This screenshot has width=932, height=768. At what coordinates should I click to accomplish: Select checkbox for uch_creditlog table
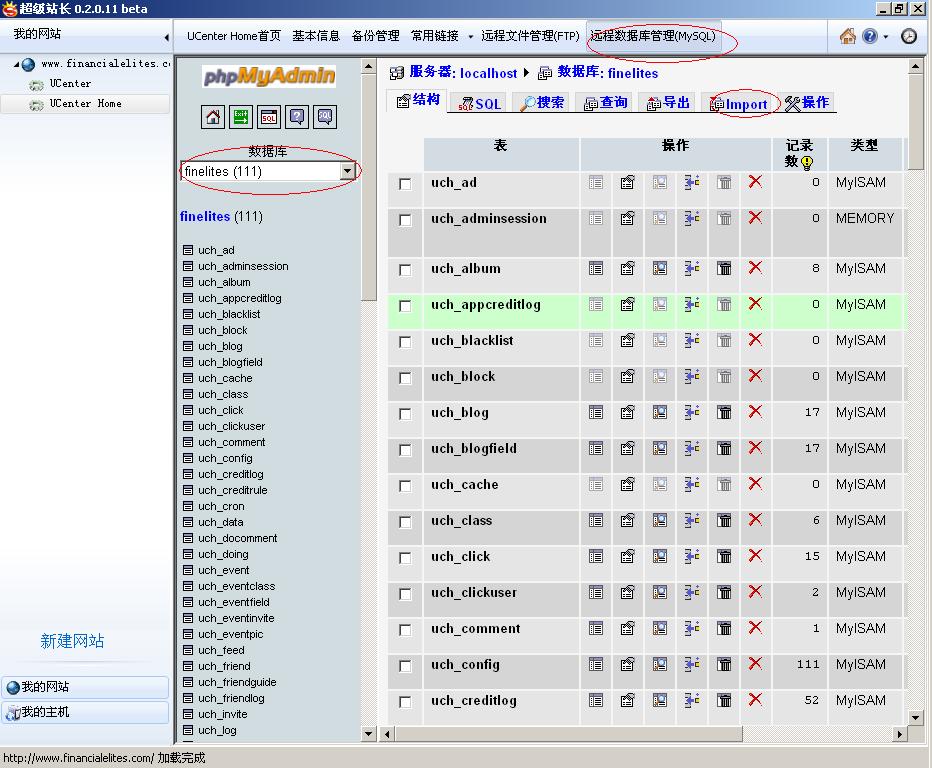coord(405,702)
